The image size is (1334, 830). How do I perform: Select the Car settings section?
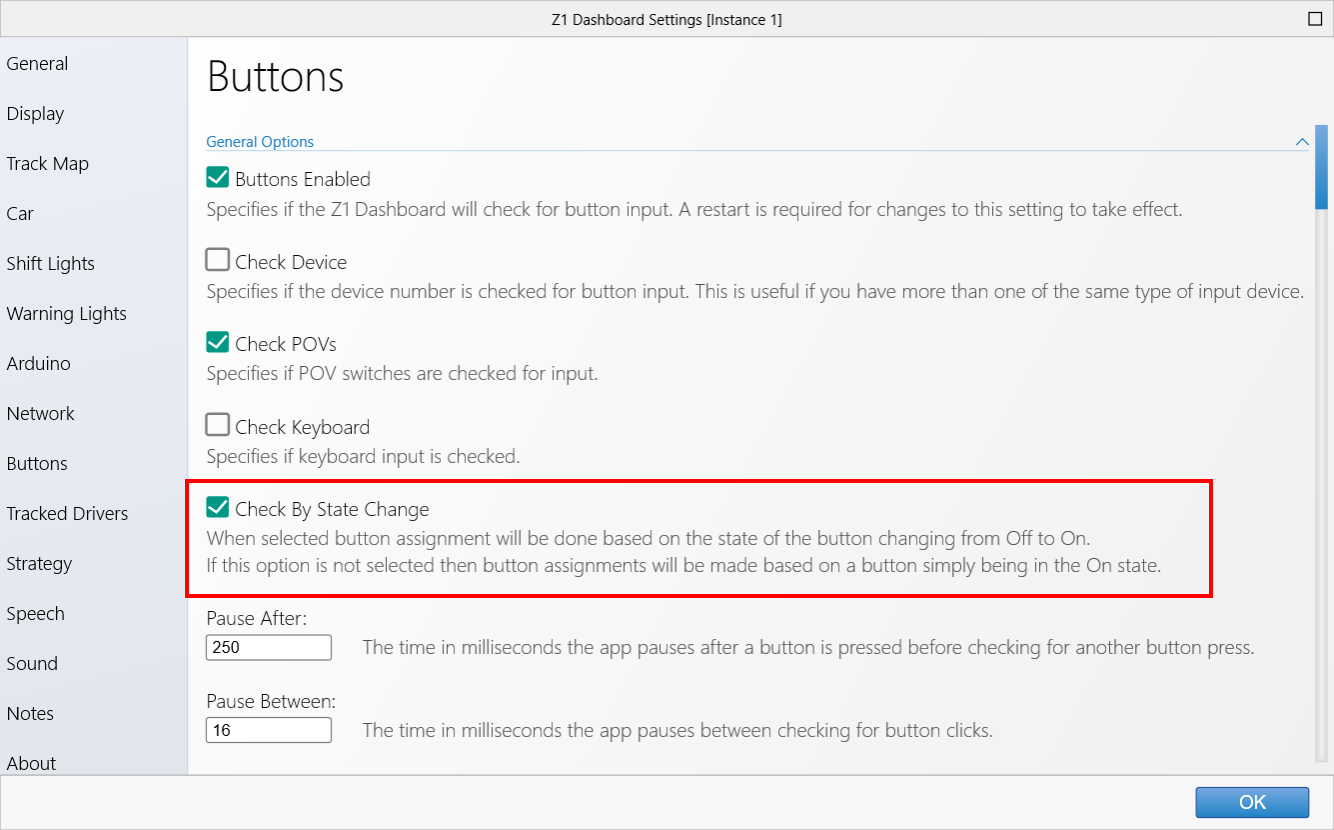pos(20,214)
